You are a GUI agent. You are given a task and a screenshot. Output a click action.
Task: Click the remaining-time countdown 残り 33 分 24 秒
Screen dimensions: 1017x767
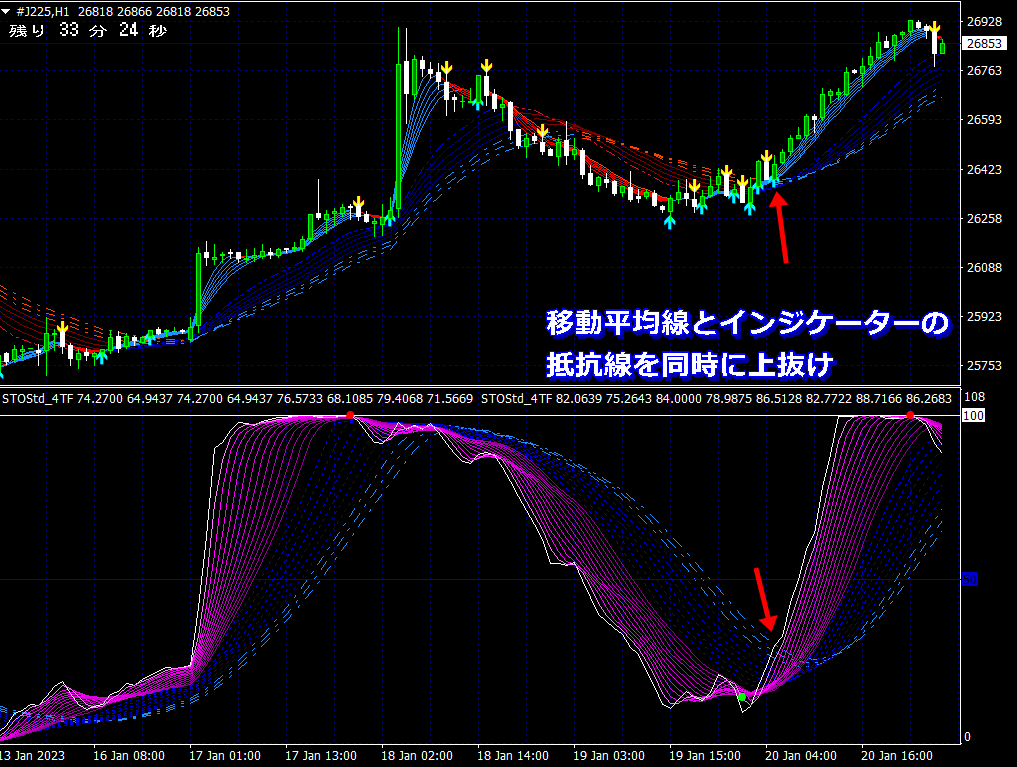pos(88,30)
